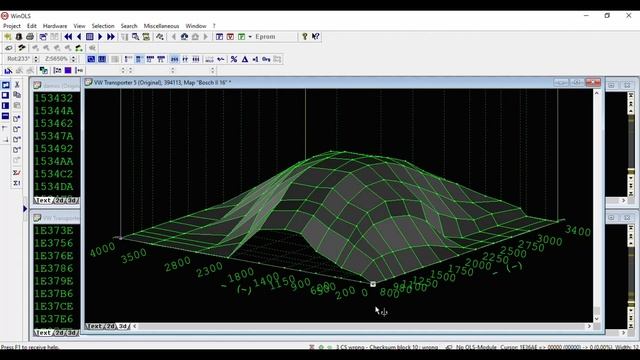Open the red-framed window icon before Eprom
The image size is (640, 360).
point(230,37)
